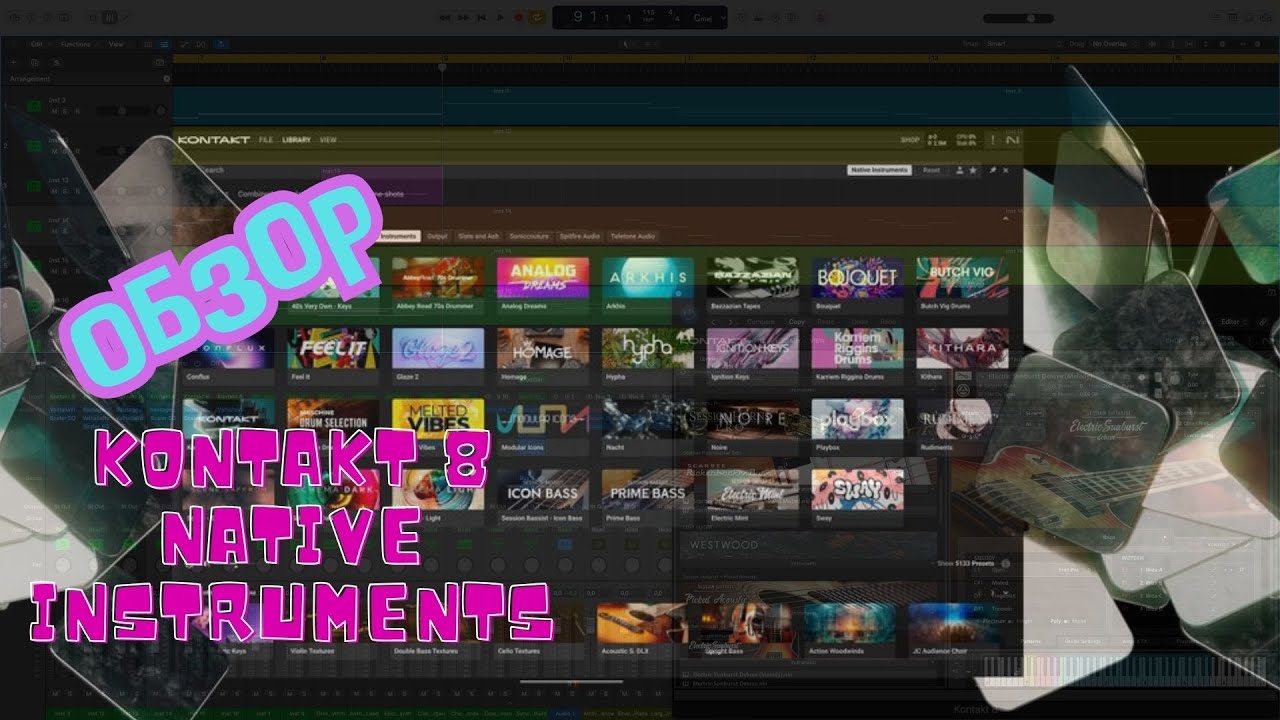Open the Session Bassist Icon Bass library

pos(543,498)
